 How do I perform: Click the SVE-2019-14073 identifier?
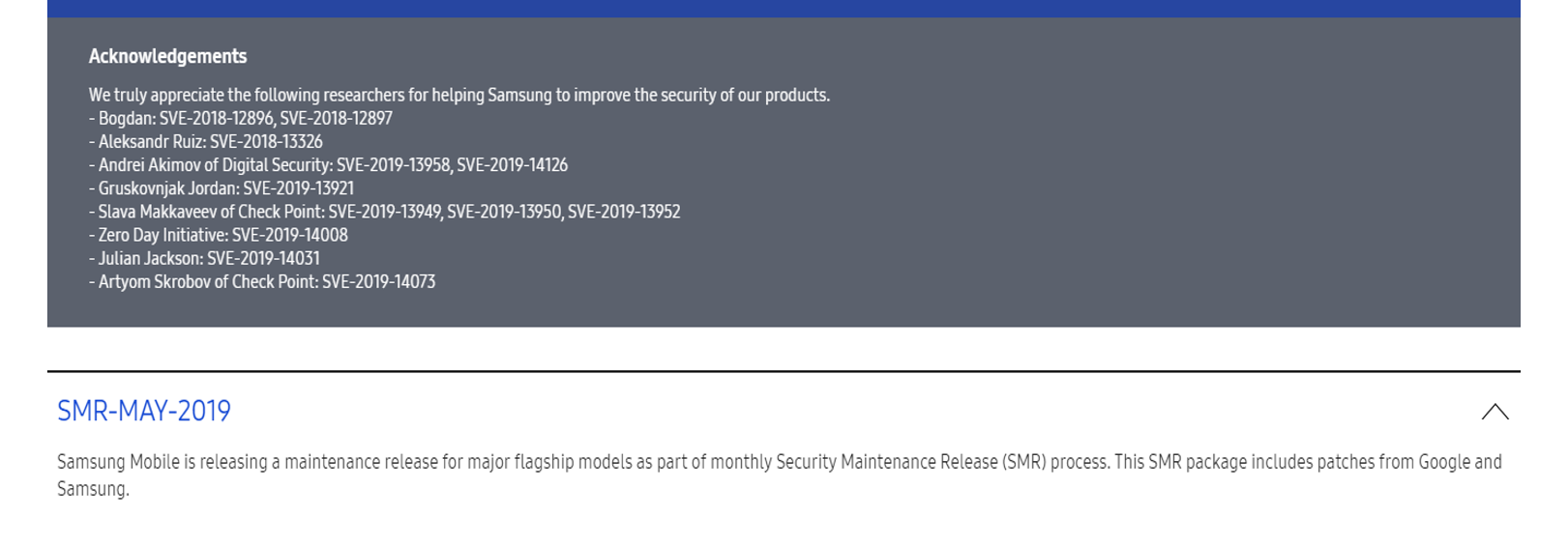click(x=378, y=281)
